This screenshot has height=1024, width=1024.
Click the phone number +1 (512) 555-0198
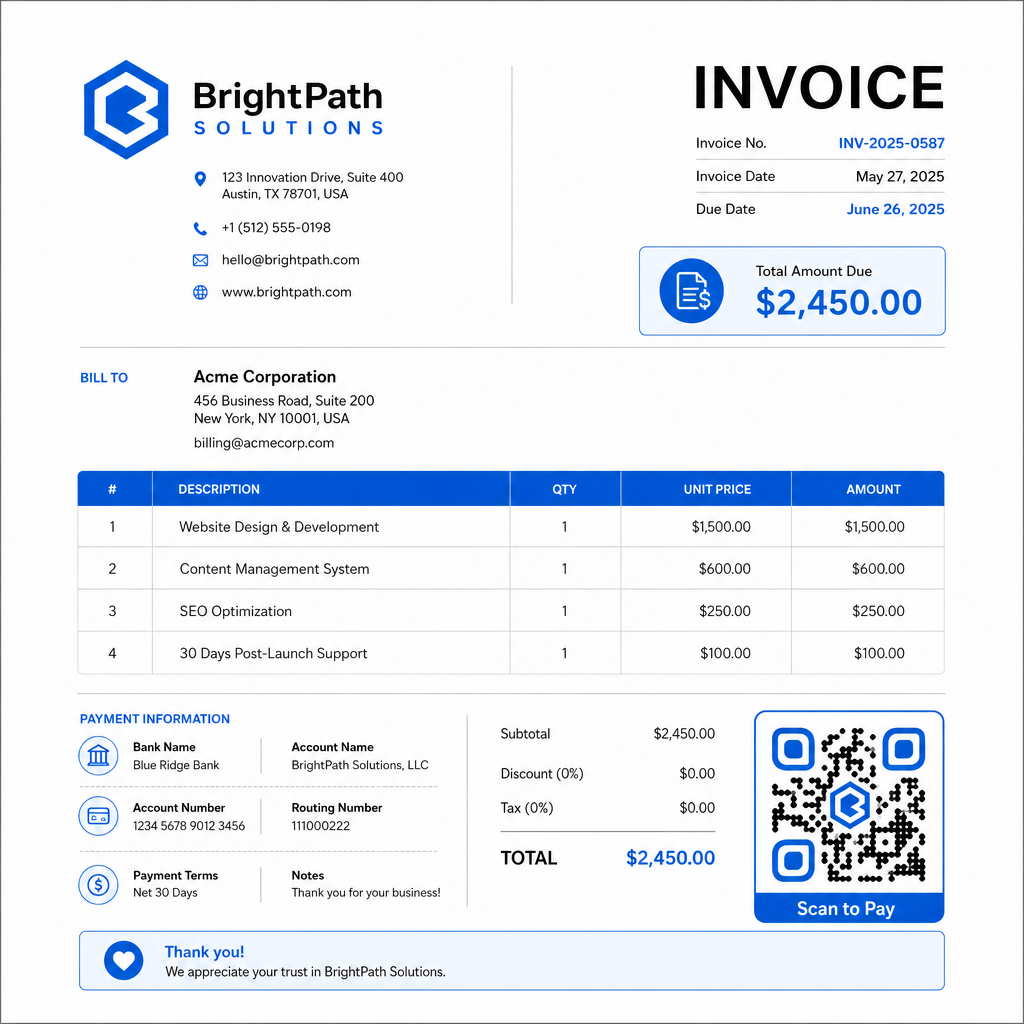[276, 227]
